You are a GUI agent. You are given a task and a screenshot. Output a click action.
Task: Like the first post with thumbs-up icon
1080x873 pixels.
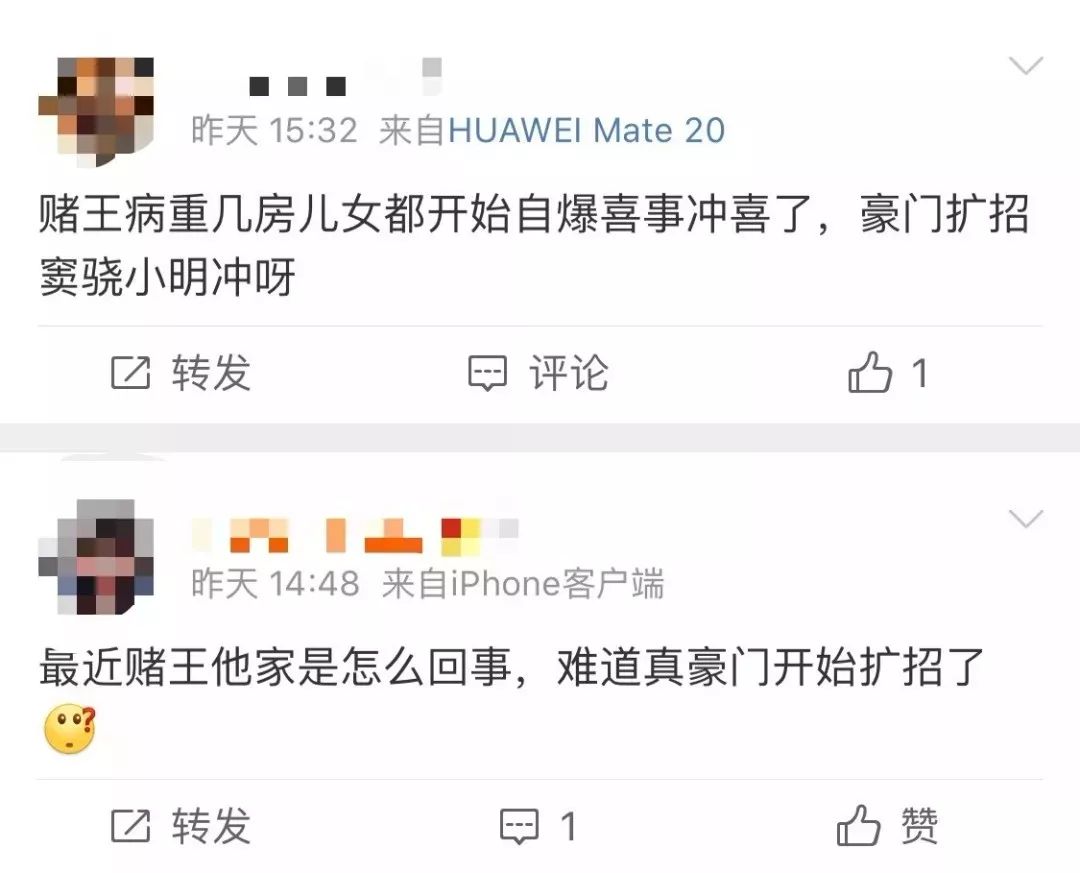tap(870, 372)
